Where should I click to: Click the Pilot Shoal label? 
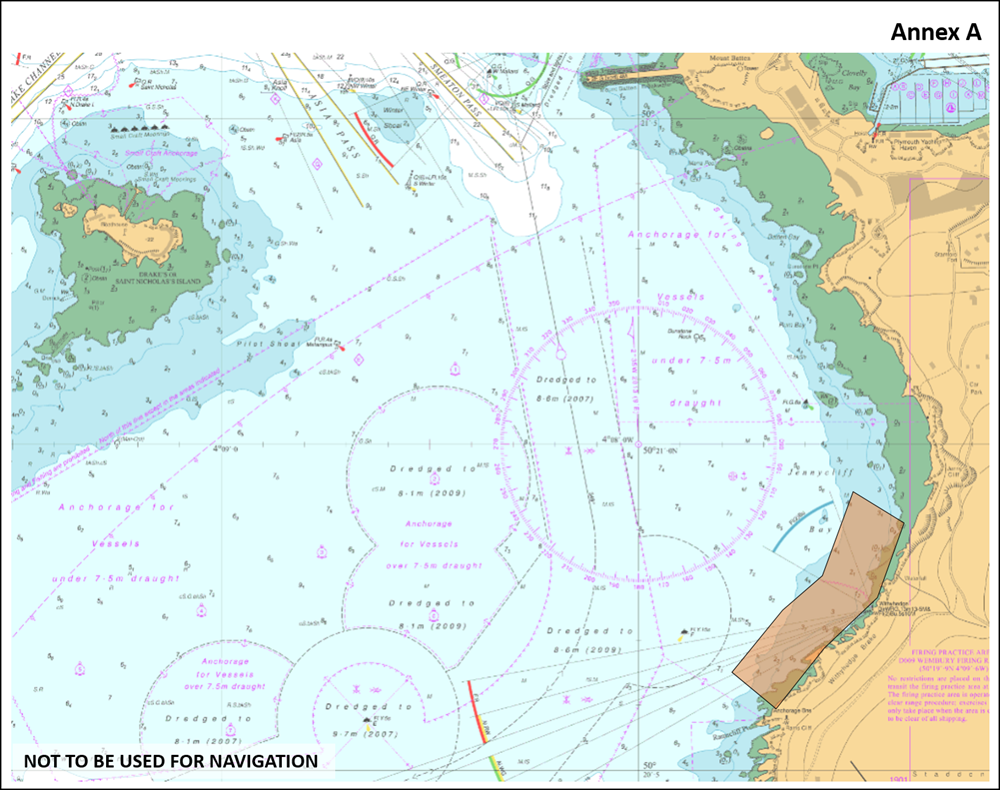coord(267,344)
